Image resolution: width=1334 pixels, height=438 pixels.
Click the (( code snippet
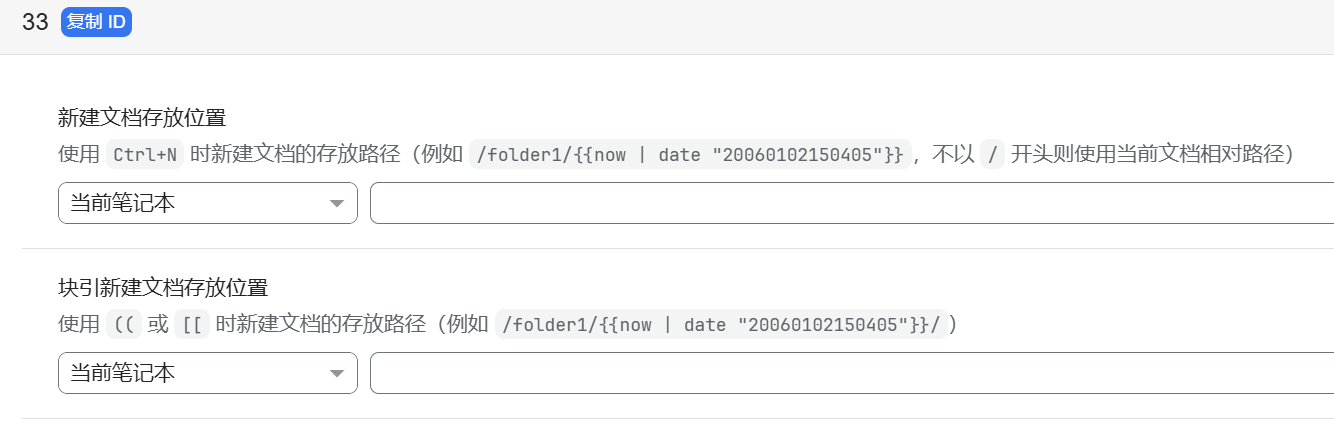[123, 324]
